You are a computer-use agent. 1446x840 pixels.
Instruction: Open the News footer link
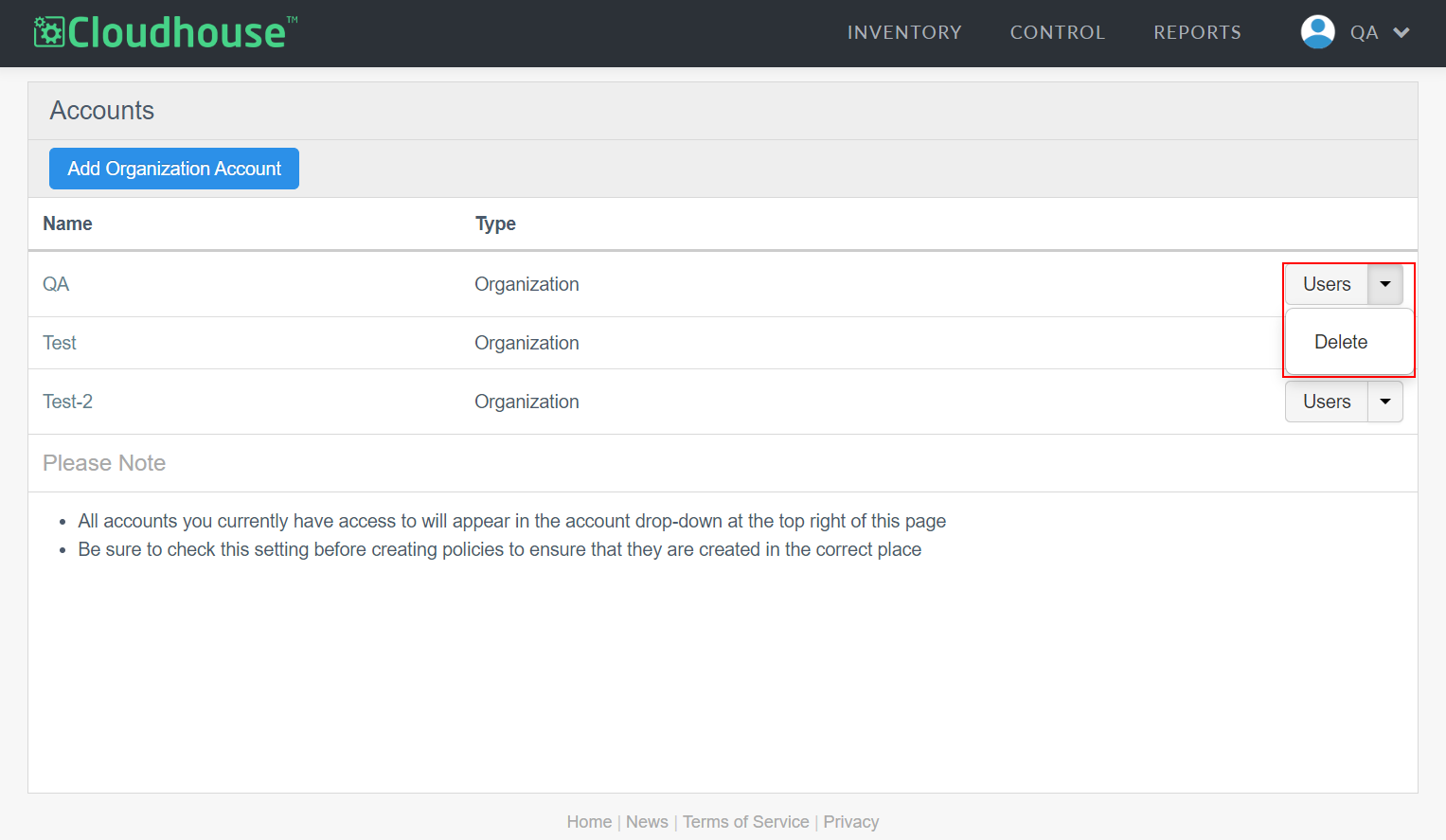647,822
